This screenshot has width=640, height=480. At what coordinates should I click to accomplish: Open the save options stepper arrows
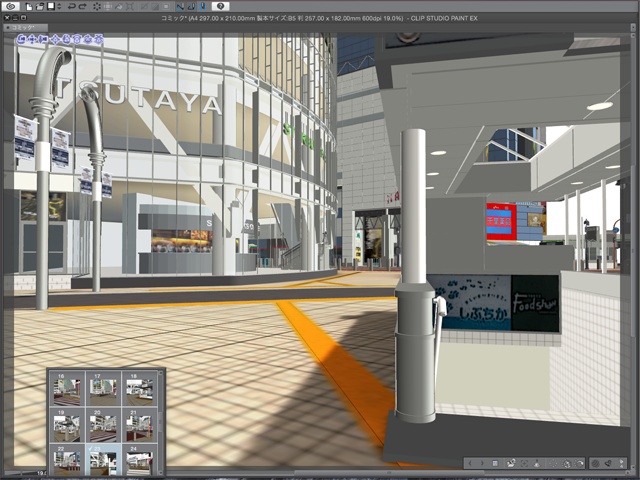point(60,6)
